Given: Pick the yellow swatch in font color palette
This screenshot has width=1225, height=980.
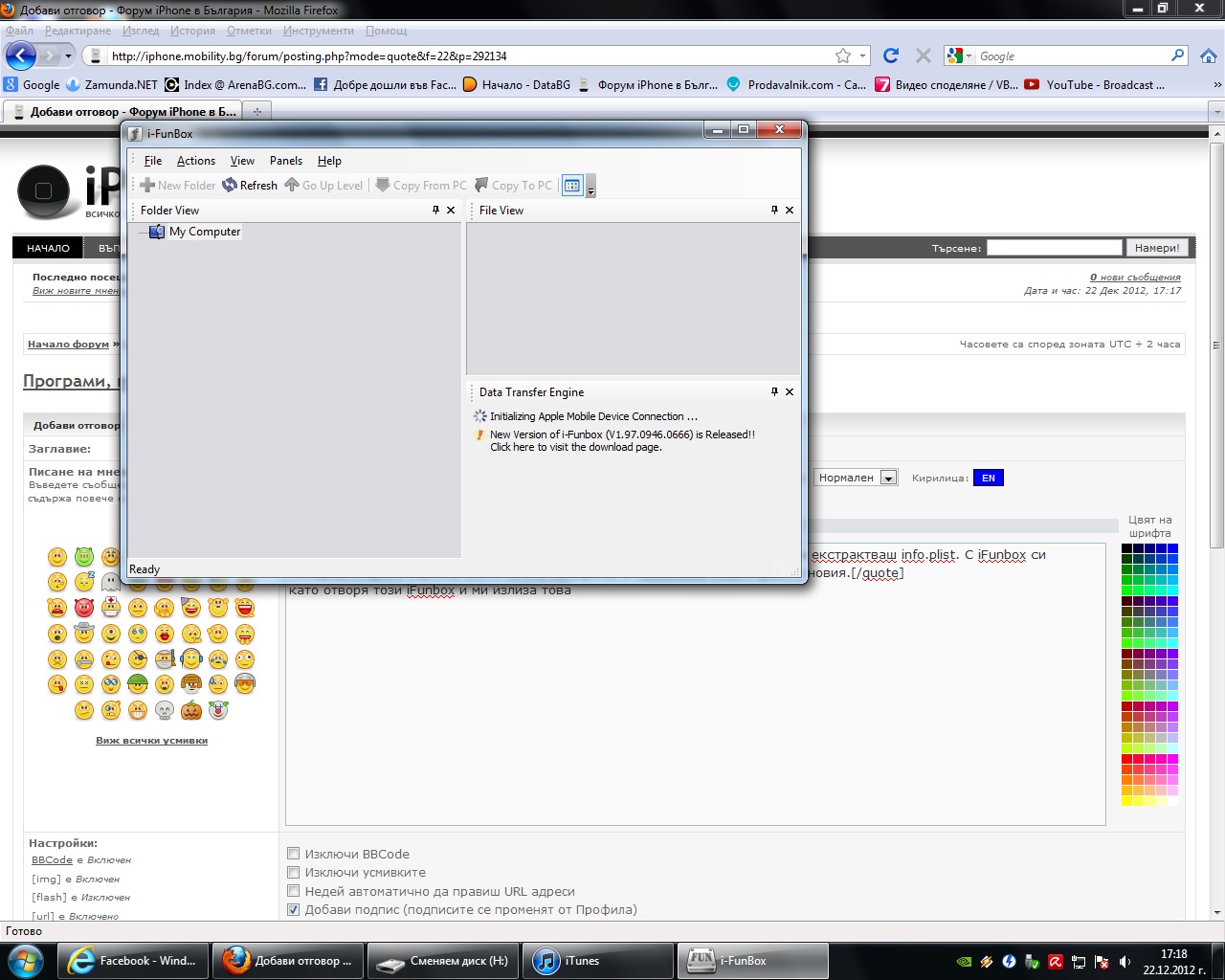Looking at the screenshot, I should 1126,801.
